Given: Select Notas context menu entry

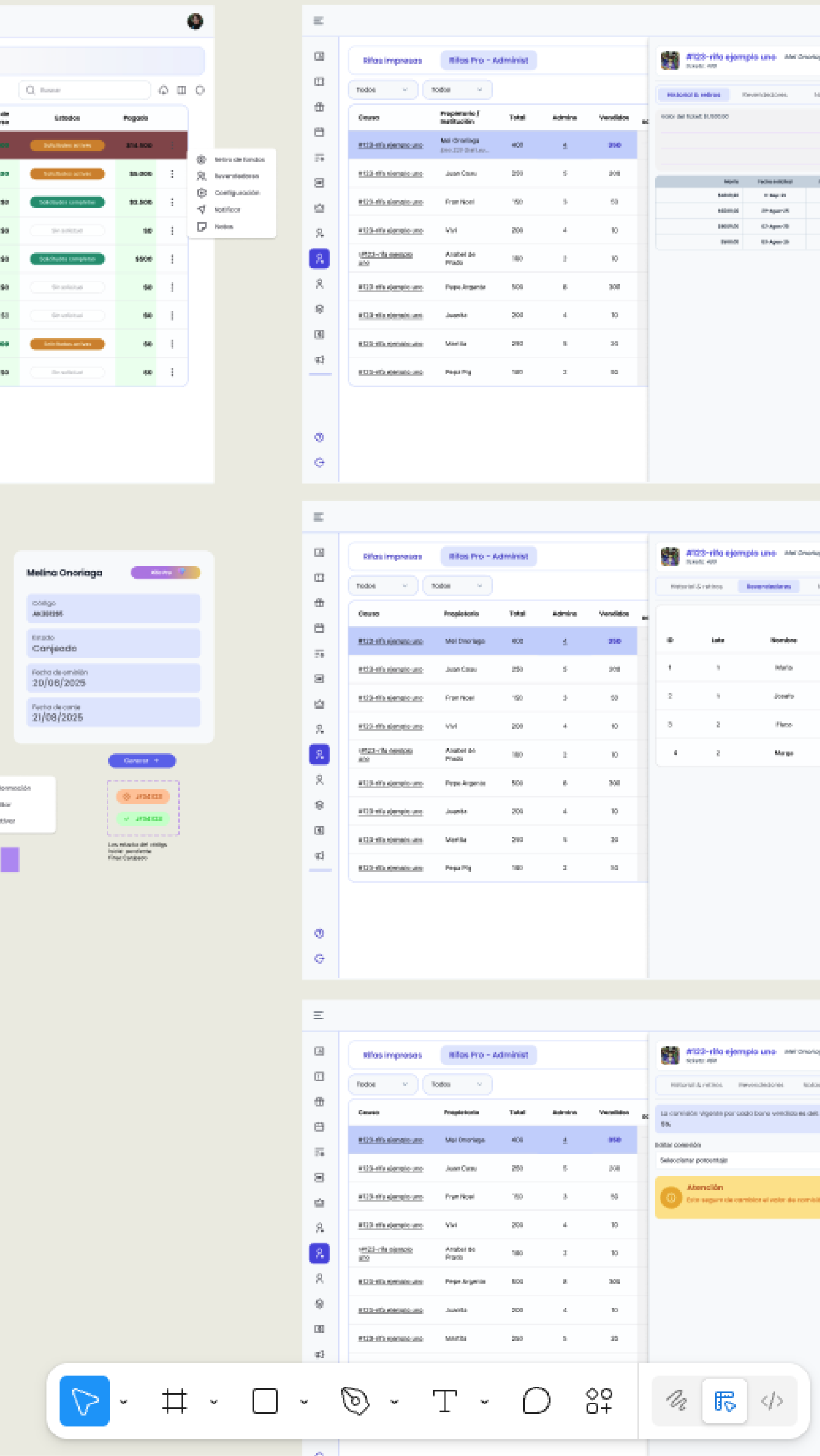Looking at the screenshot, I should tap(215, 226).
